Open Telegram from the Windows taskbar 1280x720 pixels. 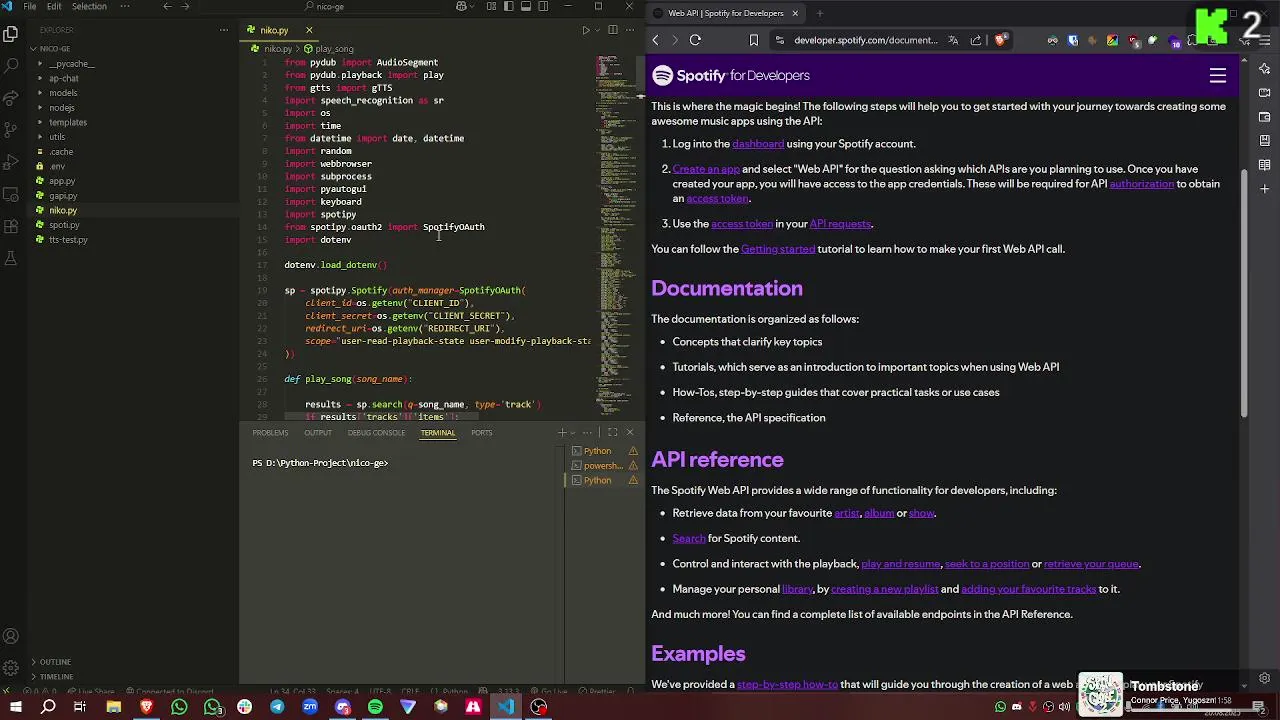click(277, 707)
